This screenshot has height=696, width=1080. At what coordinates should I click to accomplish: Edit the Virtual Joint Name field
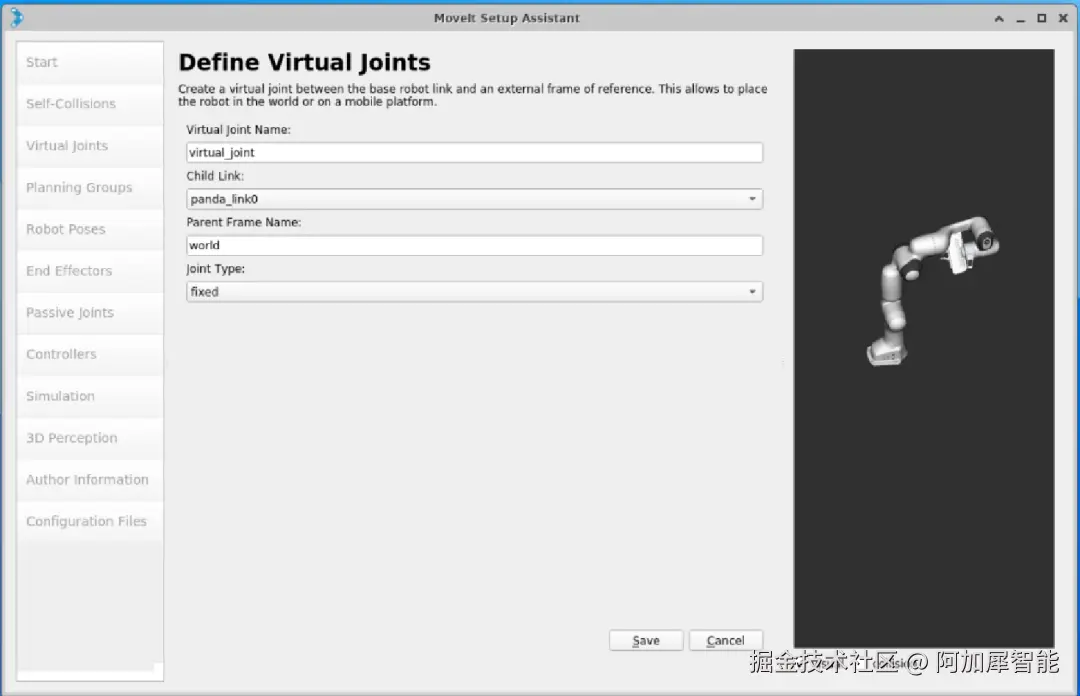click(x=474, y=152)
